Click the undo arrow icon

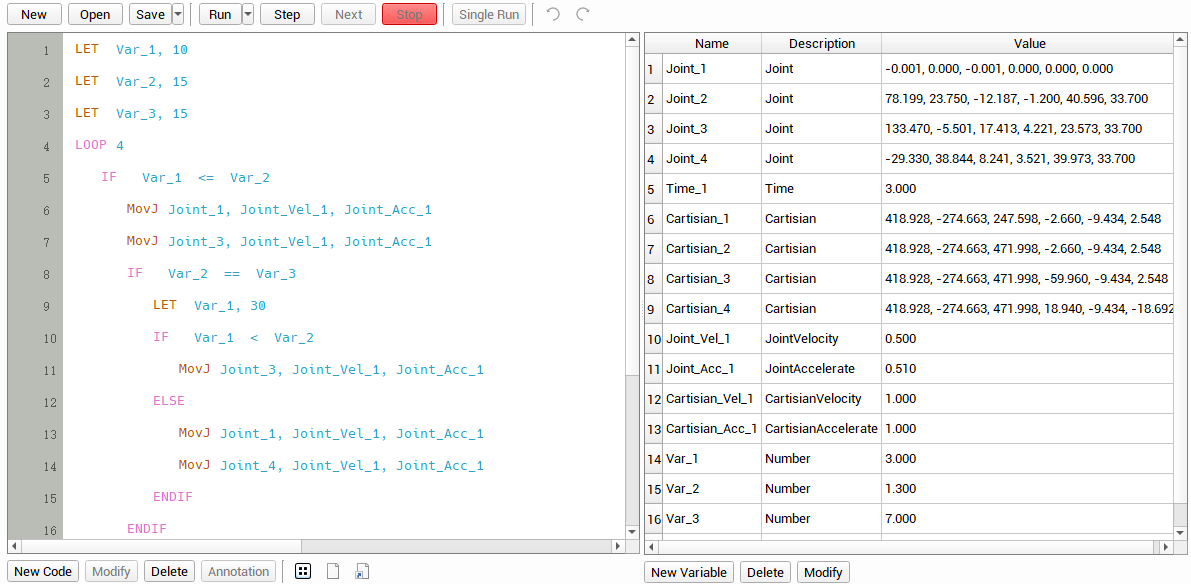click(553, 15)
